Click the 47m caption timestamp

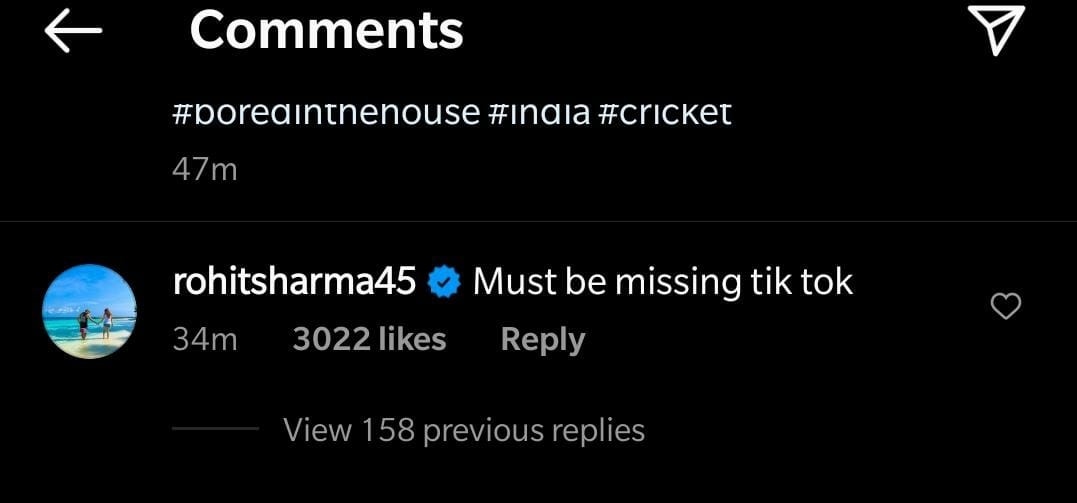205,169
